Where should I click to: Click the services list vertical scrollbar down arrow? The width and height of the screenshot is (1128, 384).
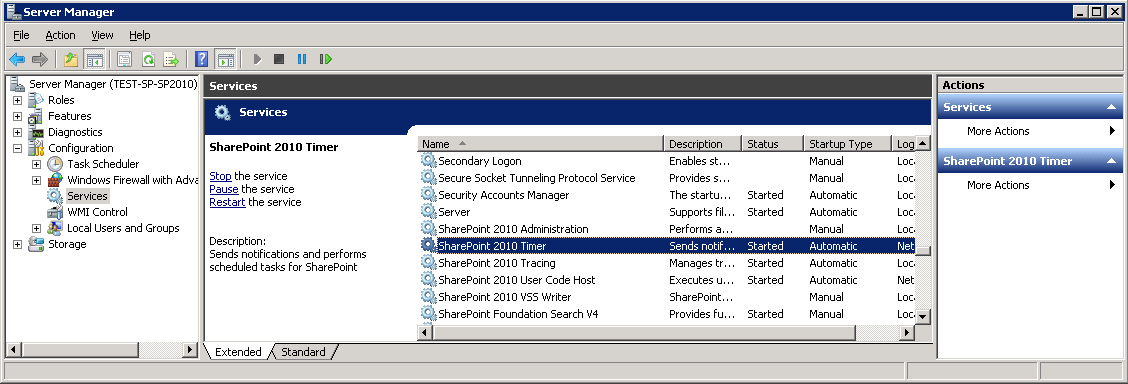[x=923, y=316]
